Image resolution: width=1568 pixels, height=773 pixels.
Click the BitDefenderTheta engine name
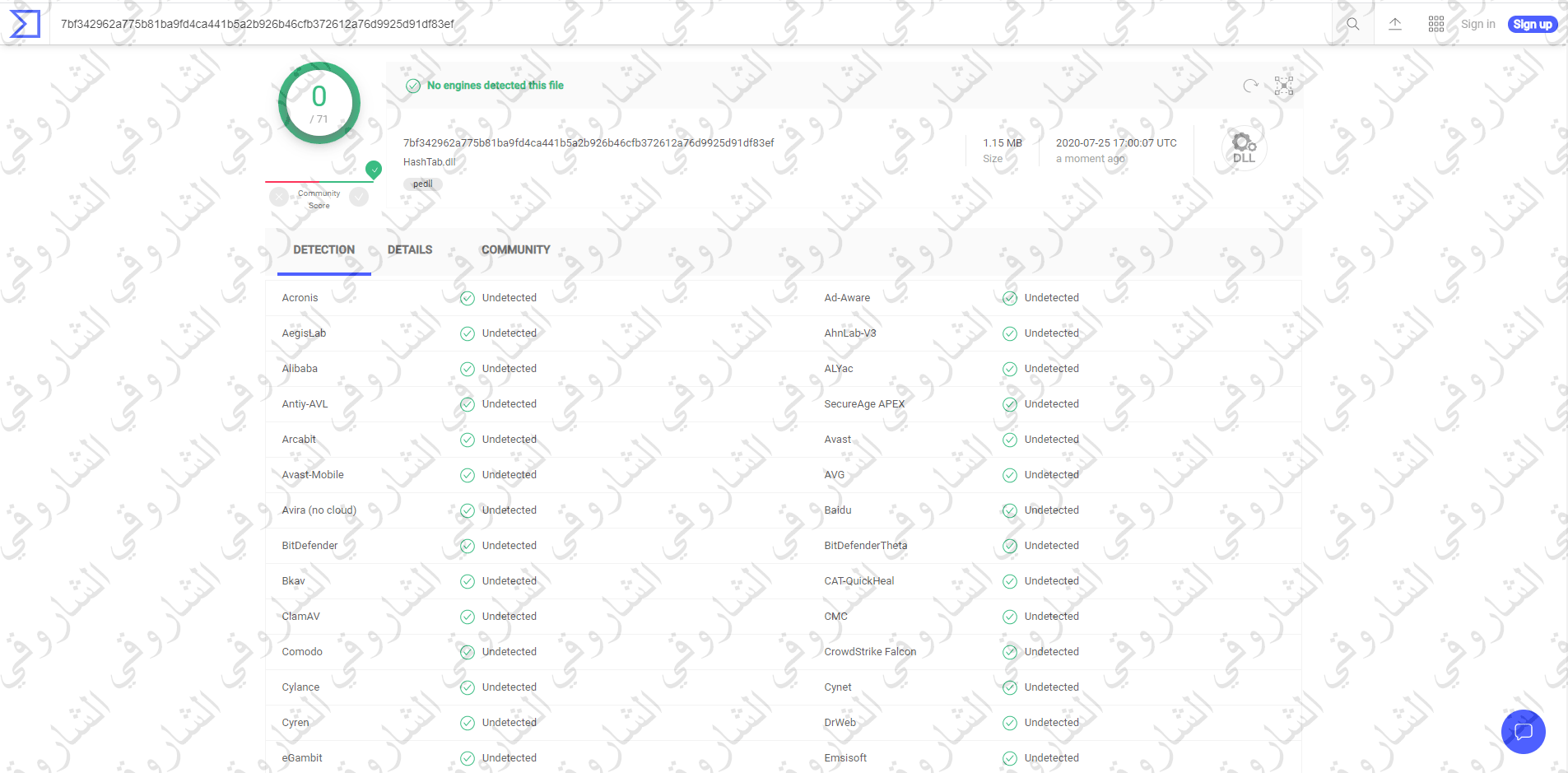click(866, 546)
